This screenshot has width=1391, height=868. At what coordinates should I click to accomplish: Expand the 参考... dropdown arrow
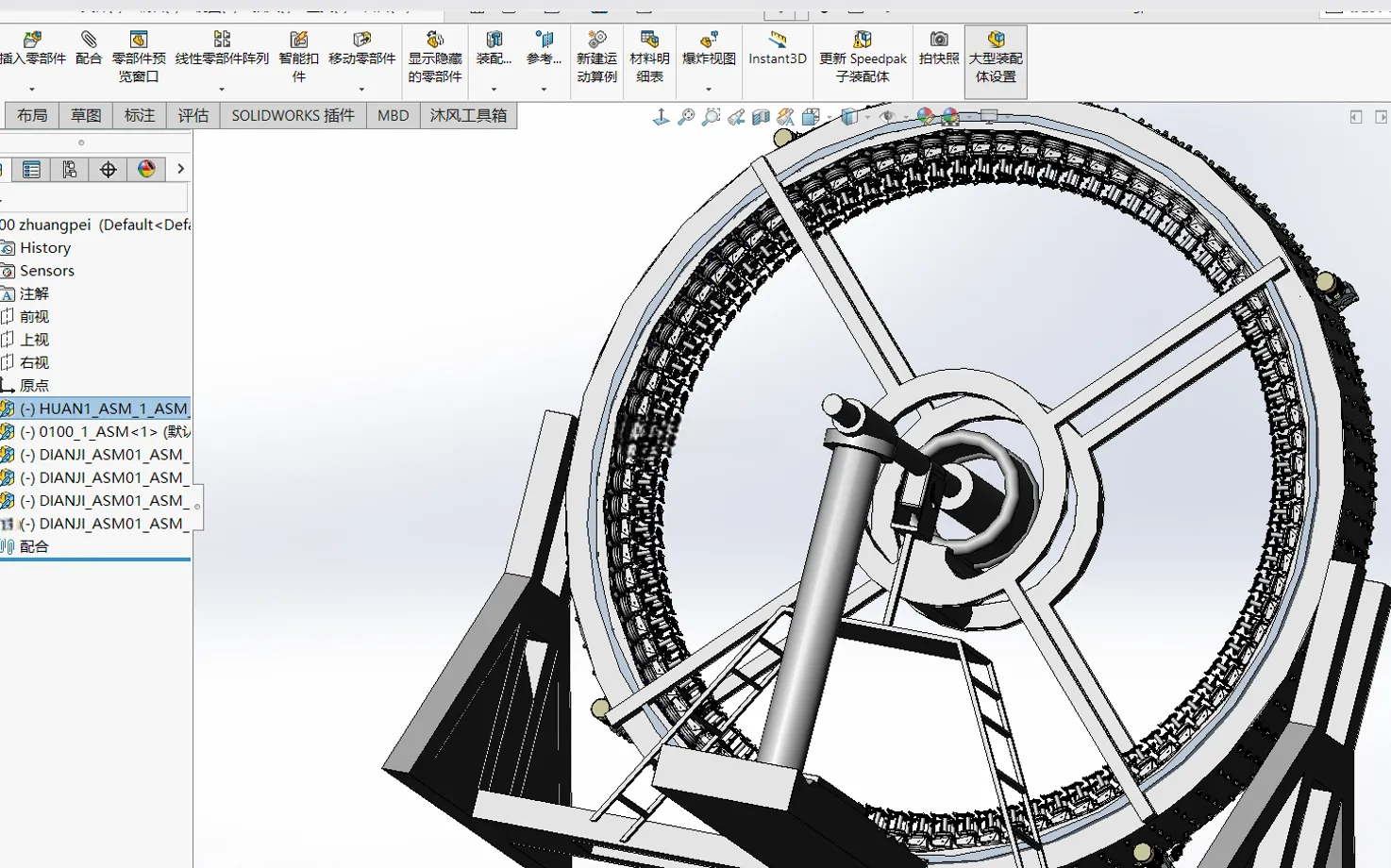544,90
